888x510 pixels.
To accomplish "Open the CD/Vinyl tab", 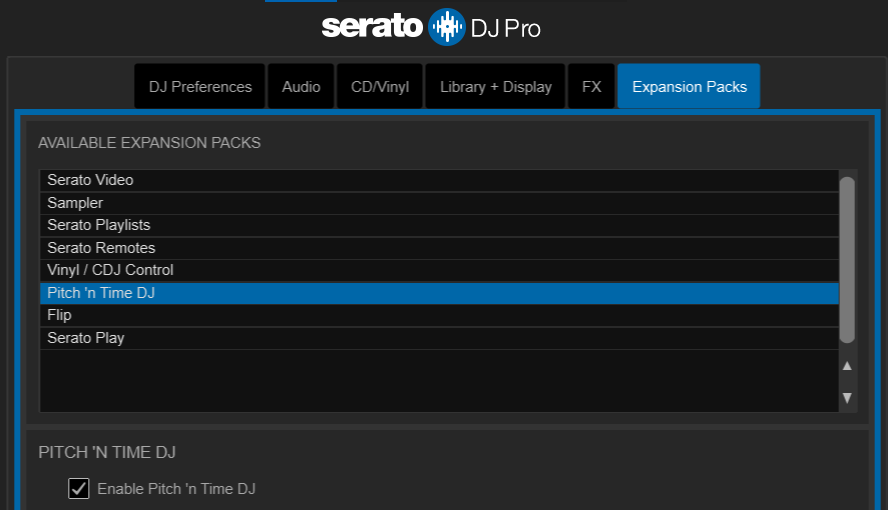I will click(x=379, y=86).
